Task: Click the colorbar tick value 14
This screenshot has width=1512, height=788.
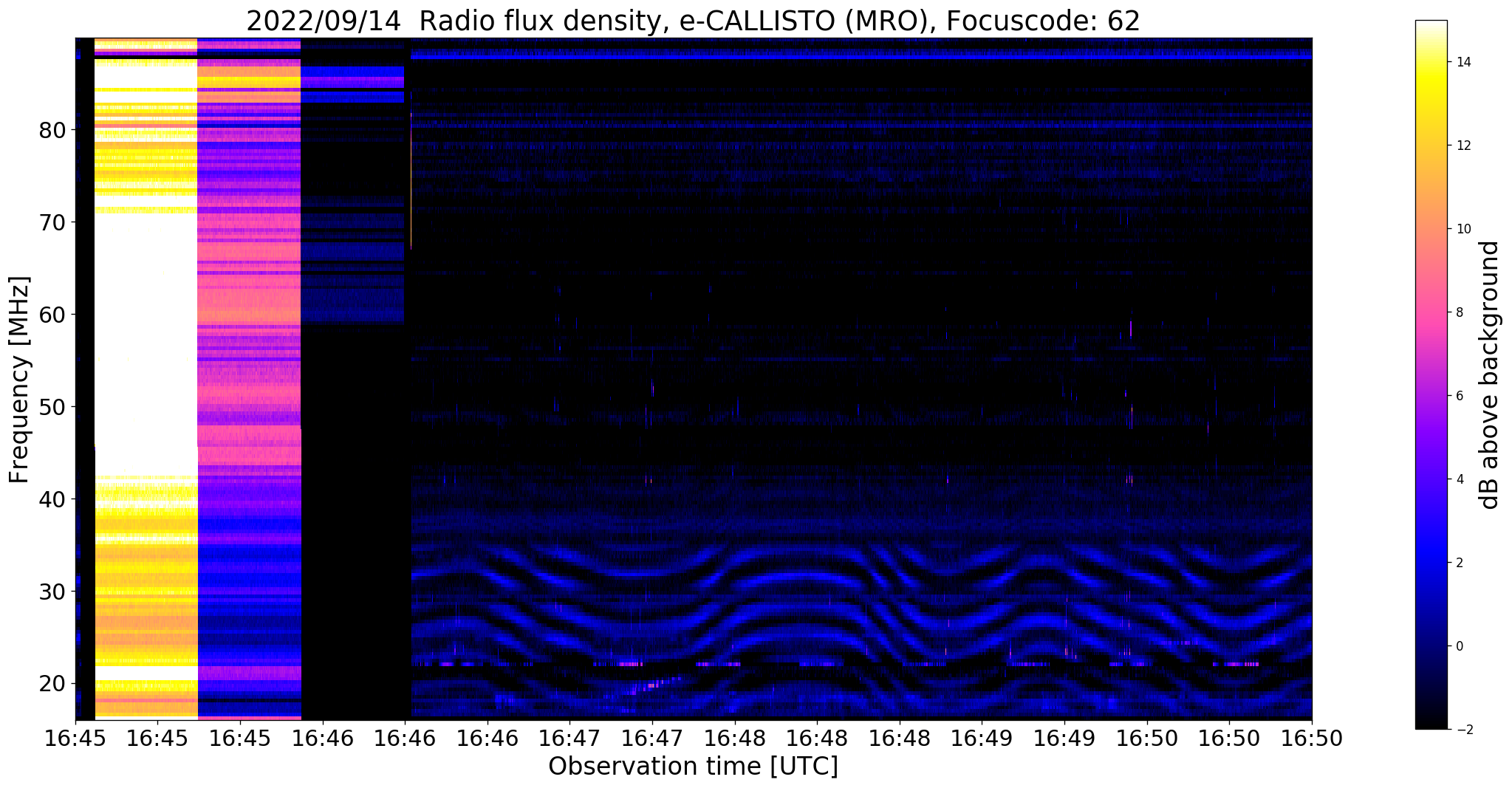Action: pyautogui.click(x=1463, y=62)
